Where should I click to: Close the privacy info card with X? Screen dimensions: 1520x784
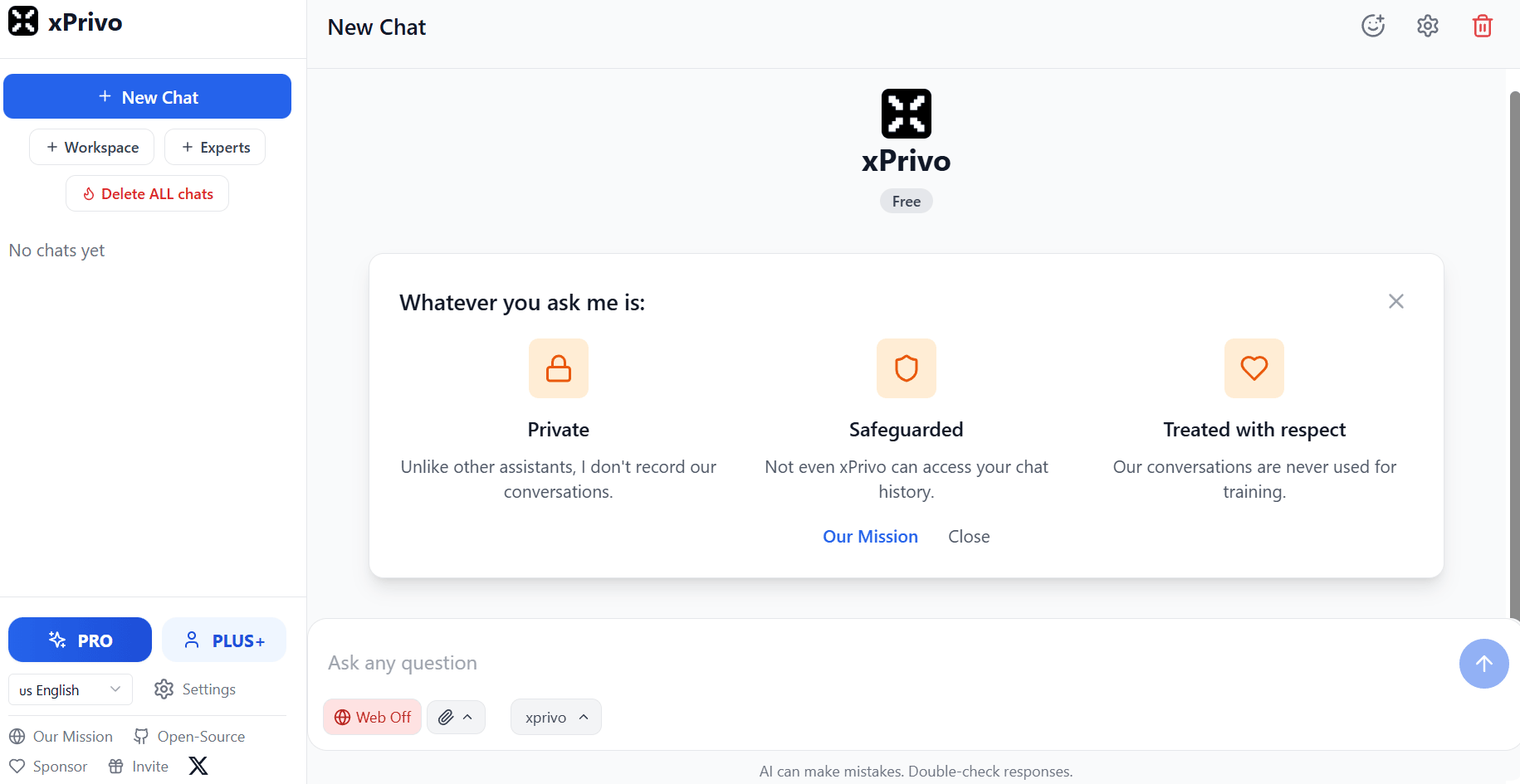click(1396, 301)
